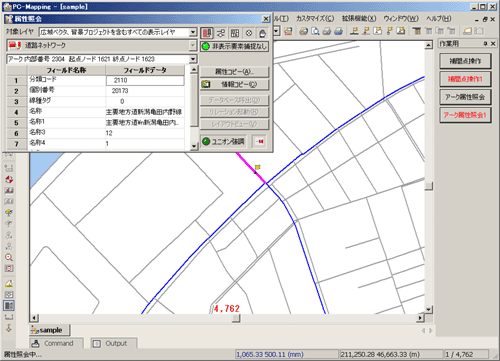This screenshot has height=361, width=500.
Task: Click the yellow triangle ruler icon in left toolbar
Action: pyautogui.click(x=9, y=283)
